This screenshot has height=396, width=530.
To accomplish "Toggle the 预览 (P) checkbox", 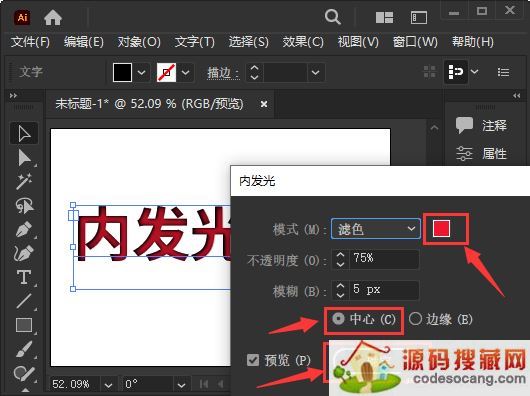I will point(252,360).
